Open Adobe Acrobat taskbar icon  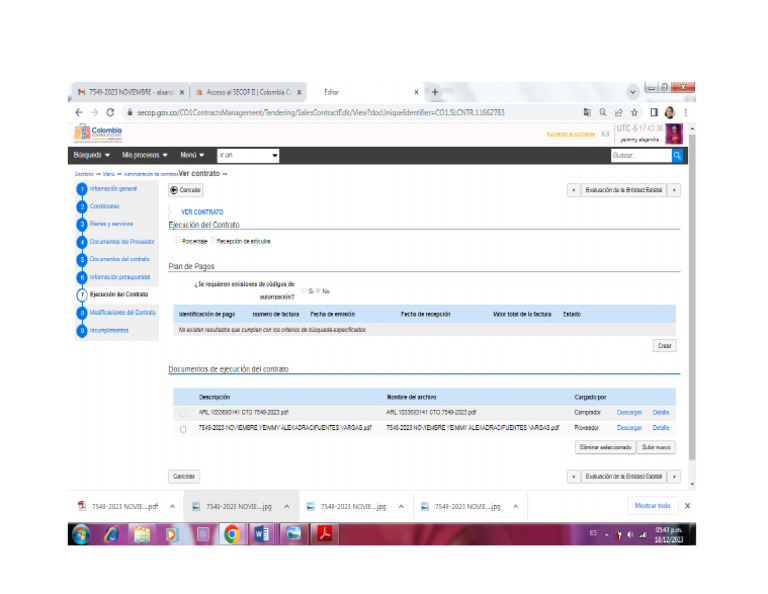[x=324, y=534]
